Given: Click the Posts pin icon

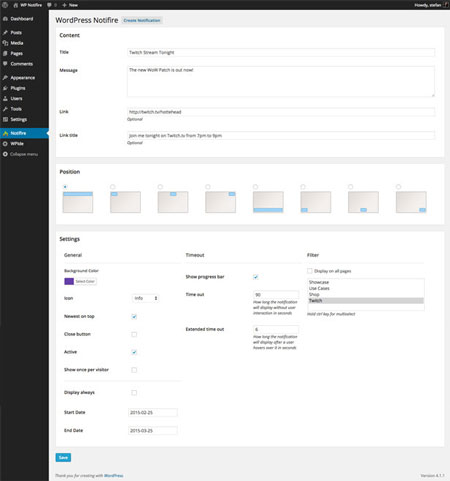Looking at the screenshot, I should [x=5, y=33].
